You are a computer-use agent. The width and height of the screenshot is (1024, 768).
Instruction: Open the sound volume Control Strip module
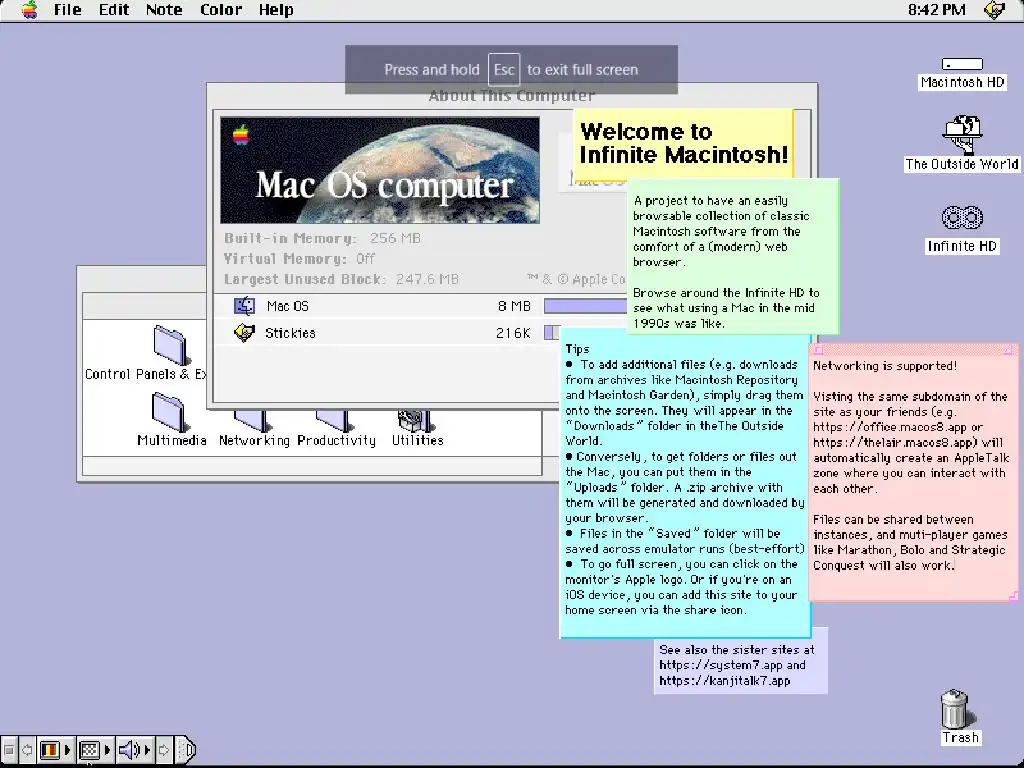134,750
